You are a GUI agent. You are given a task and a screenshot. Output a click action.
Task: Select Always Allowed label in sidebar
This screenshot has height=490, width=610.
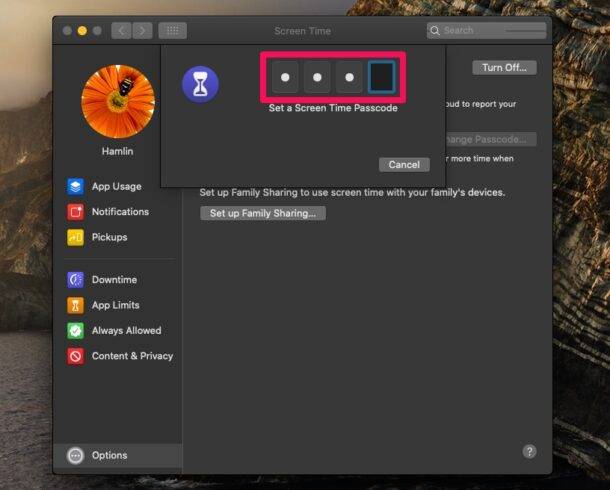tap(126, 331)
